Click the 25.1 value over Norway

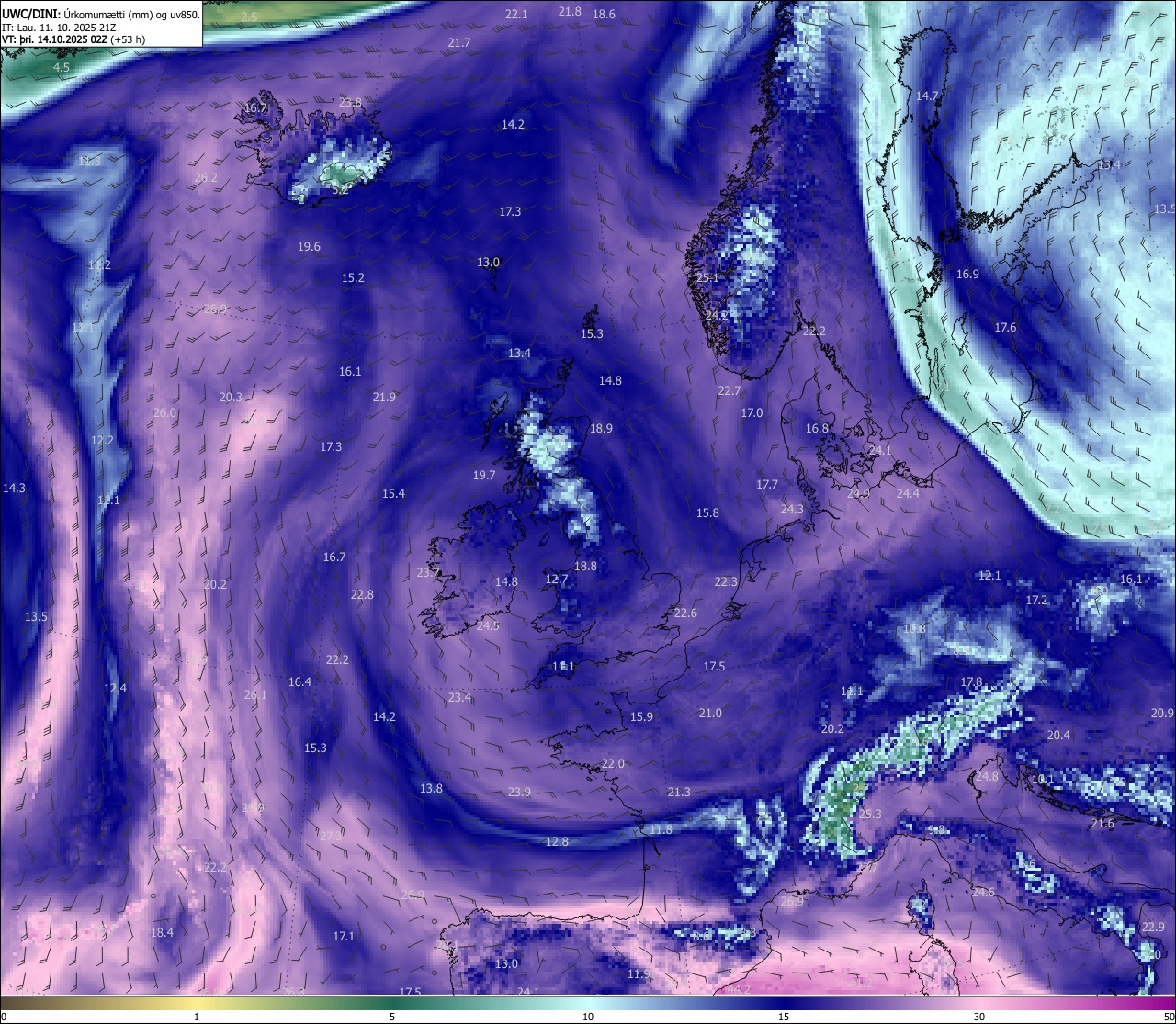(x=707, y=277)
